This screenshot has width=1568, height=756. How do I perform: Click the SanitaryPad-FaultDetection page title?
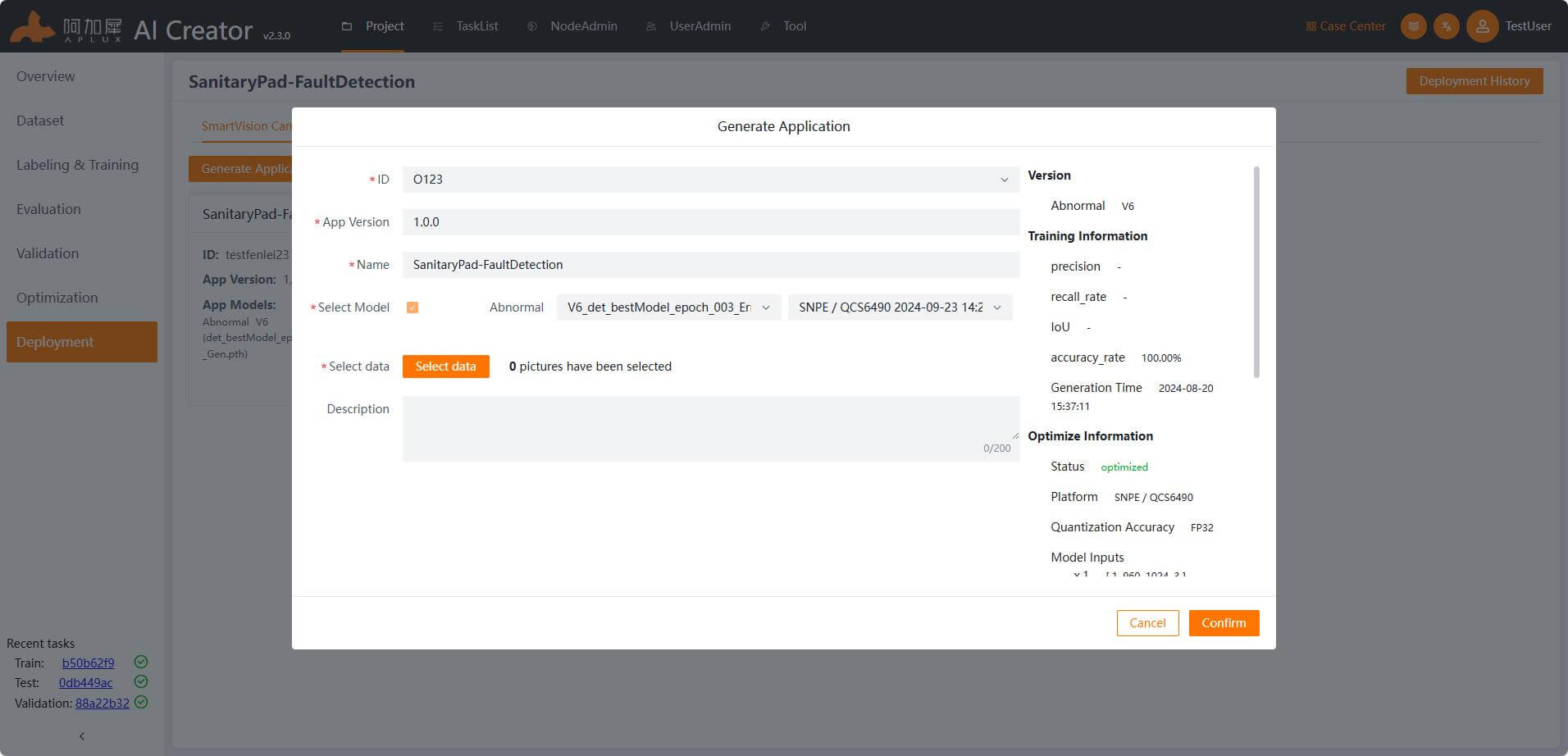click(302, 82)
